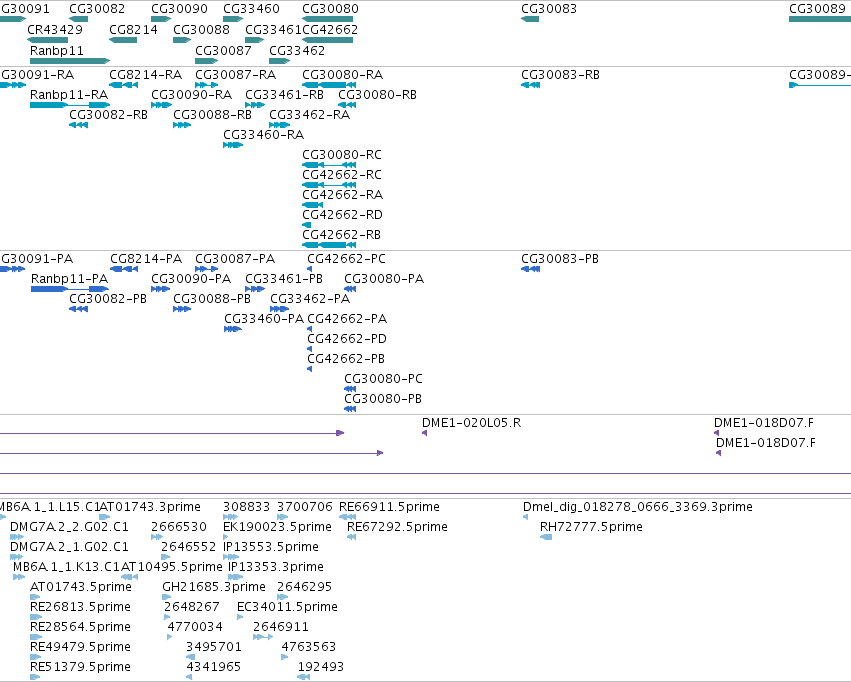Image resolution: width=851 pixels, height=682 pixels.
Task: Click the CG33461-PB protein label
Action: [x=284, y=279]
